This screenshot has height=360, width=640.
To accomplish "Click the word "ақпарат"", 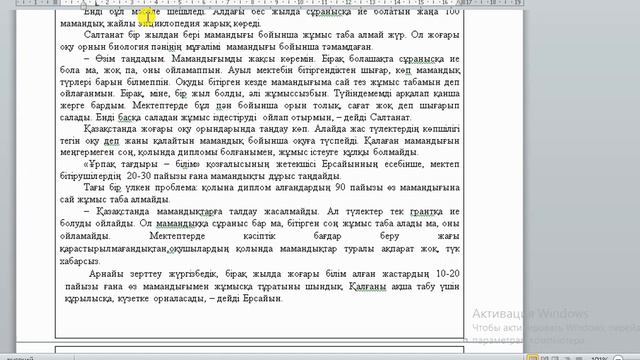I will point(398,249).
